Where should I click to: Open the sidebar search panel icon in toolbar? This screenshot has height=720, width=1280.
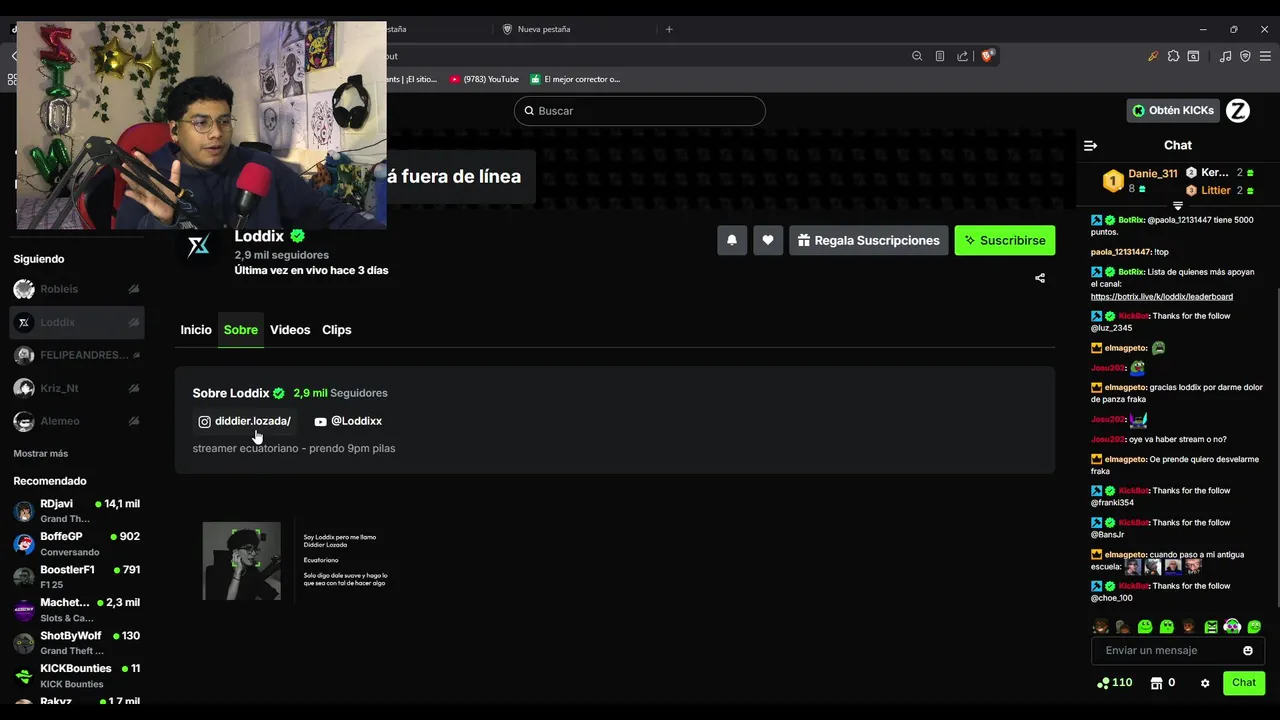(1193, 56)
